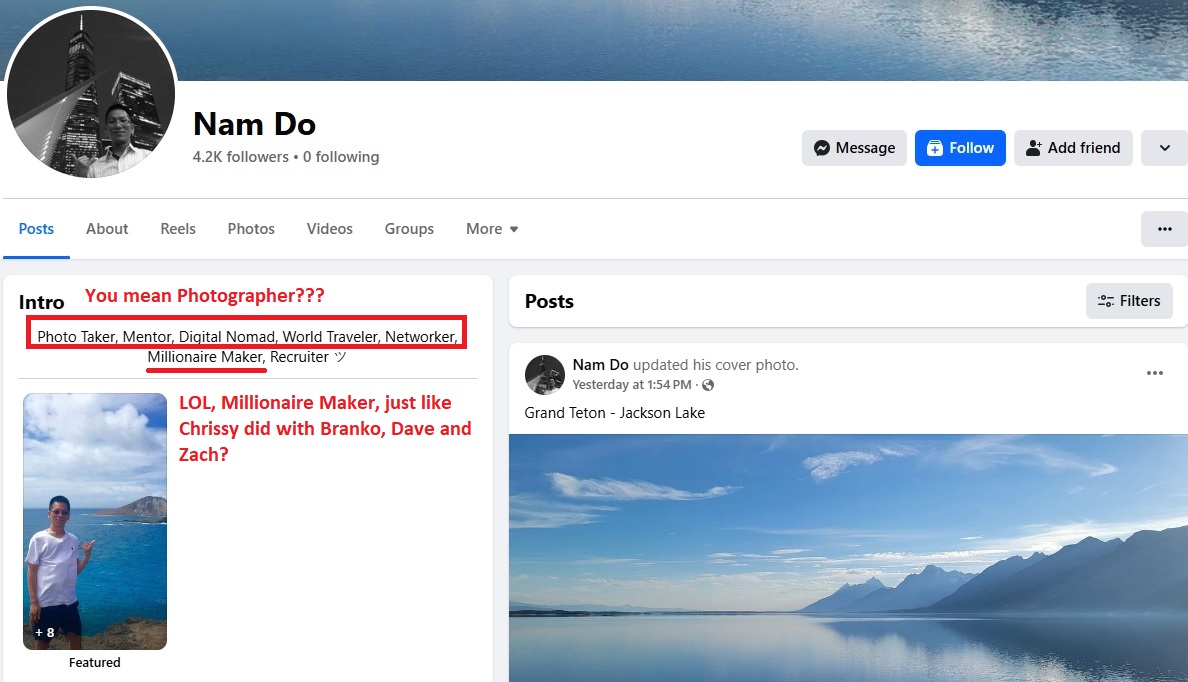Screen dimensions: 1188x682
Task: Expand the More tab dropdown
Action: coord(492,229)
